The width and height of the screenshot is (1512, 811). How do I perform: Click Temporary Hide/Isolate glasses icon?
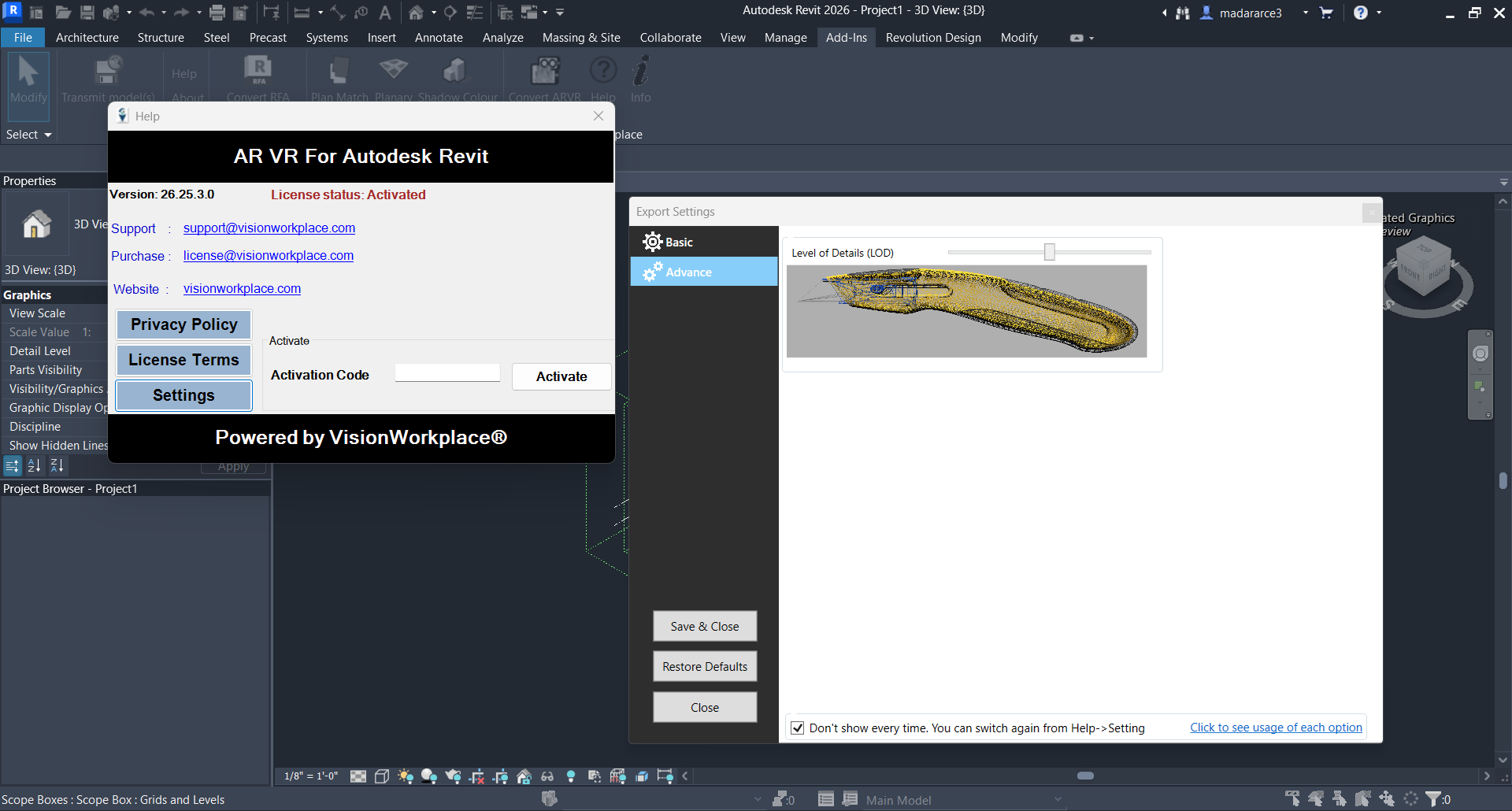point(547,776)
